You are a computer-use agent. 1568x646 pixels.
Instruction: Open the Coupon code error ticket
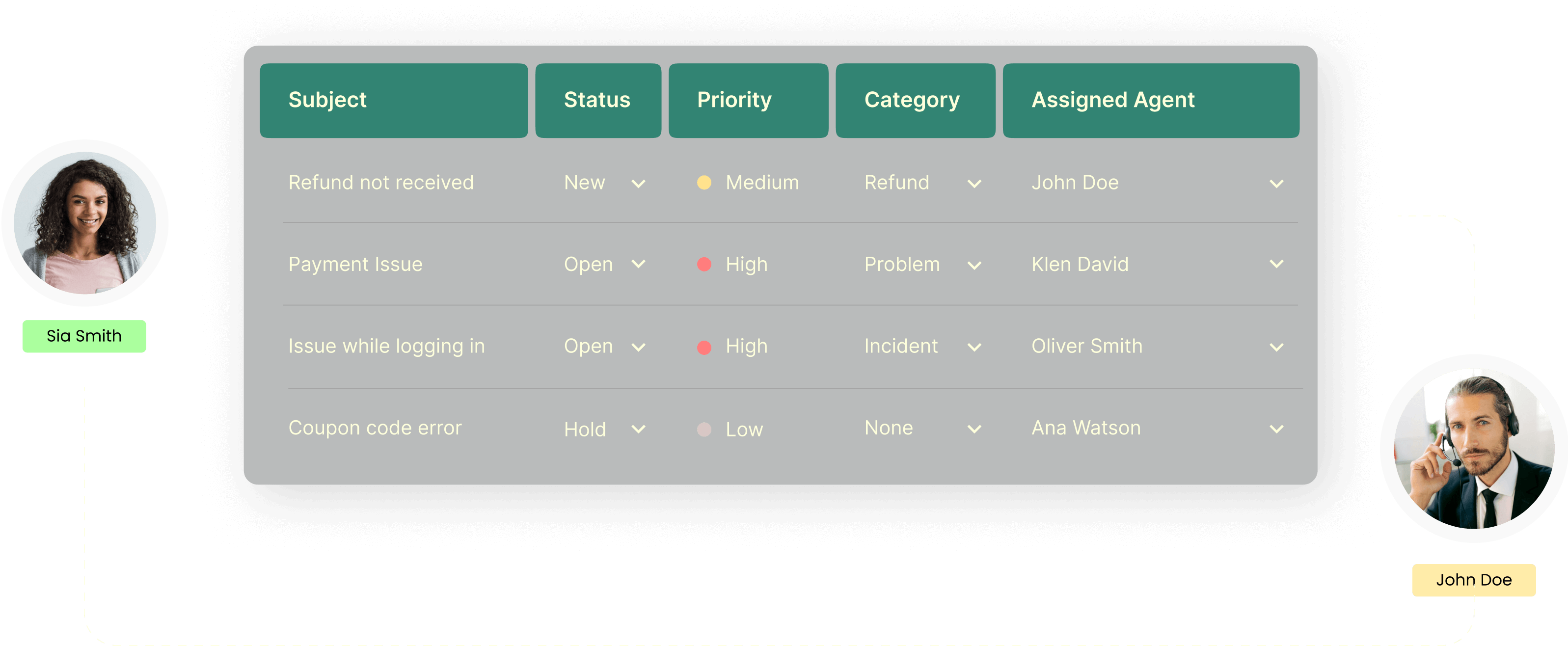[x=375, y=428]
